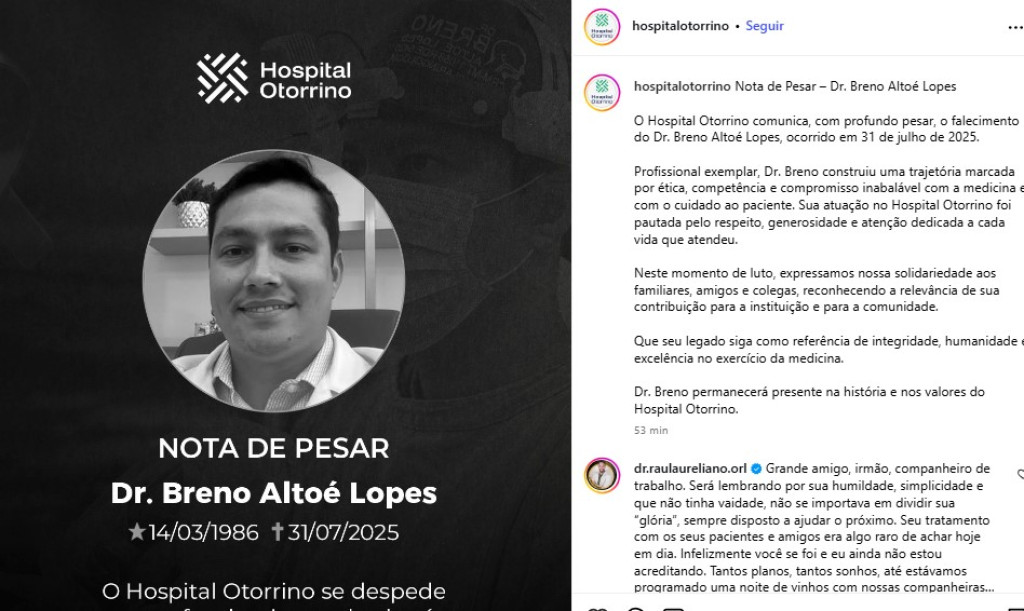Click the star birth symbol before 14/03/1986

pos(136,531)
